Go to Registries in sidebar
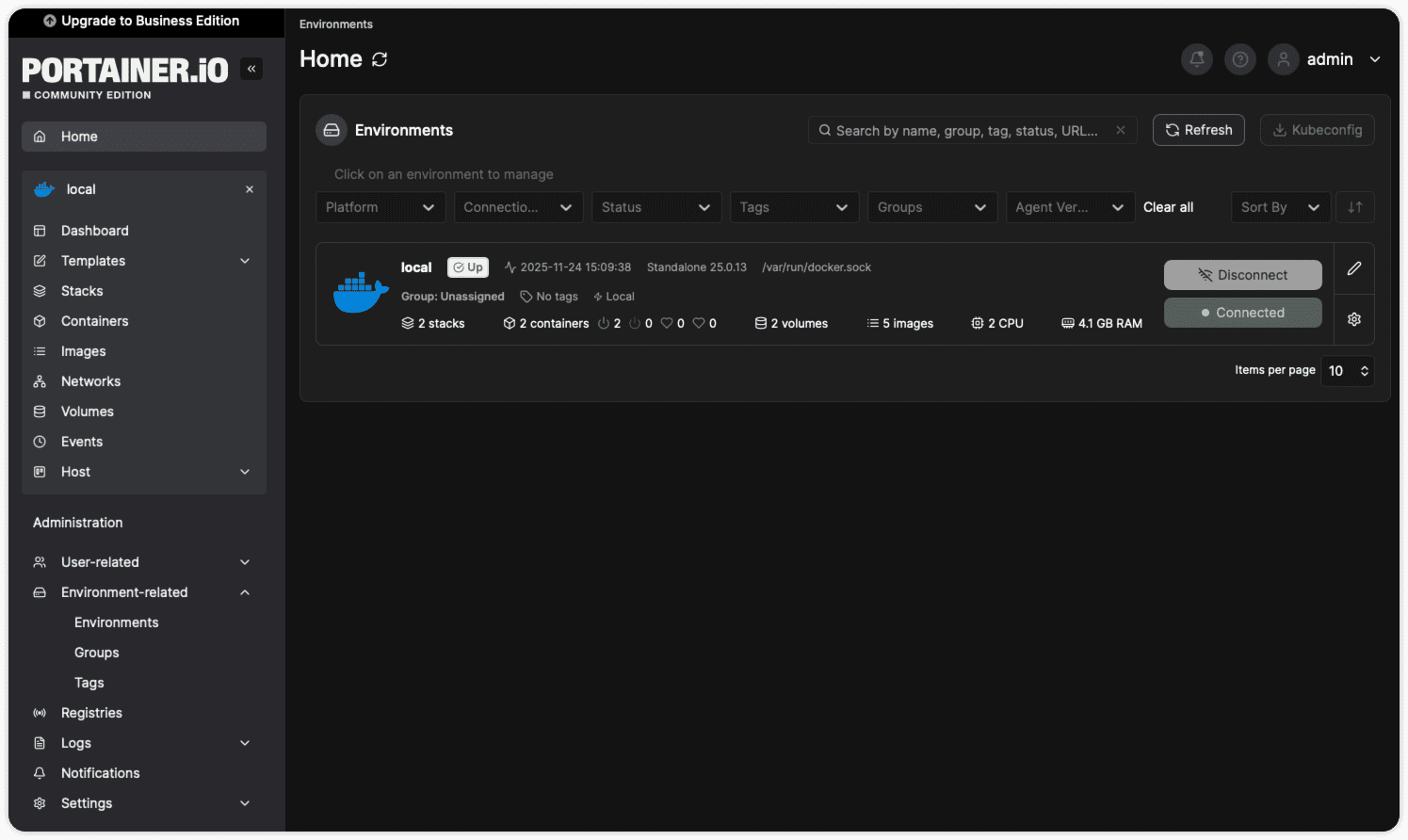Image resolution: width=1408 pixels, height=840 pixels. 91,713
